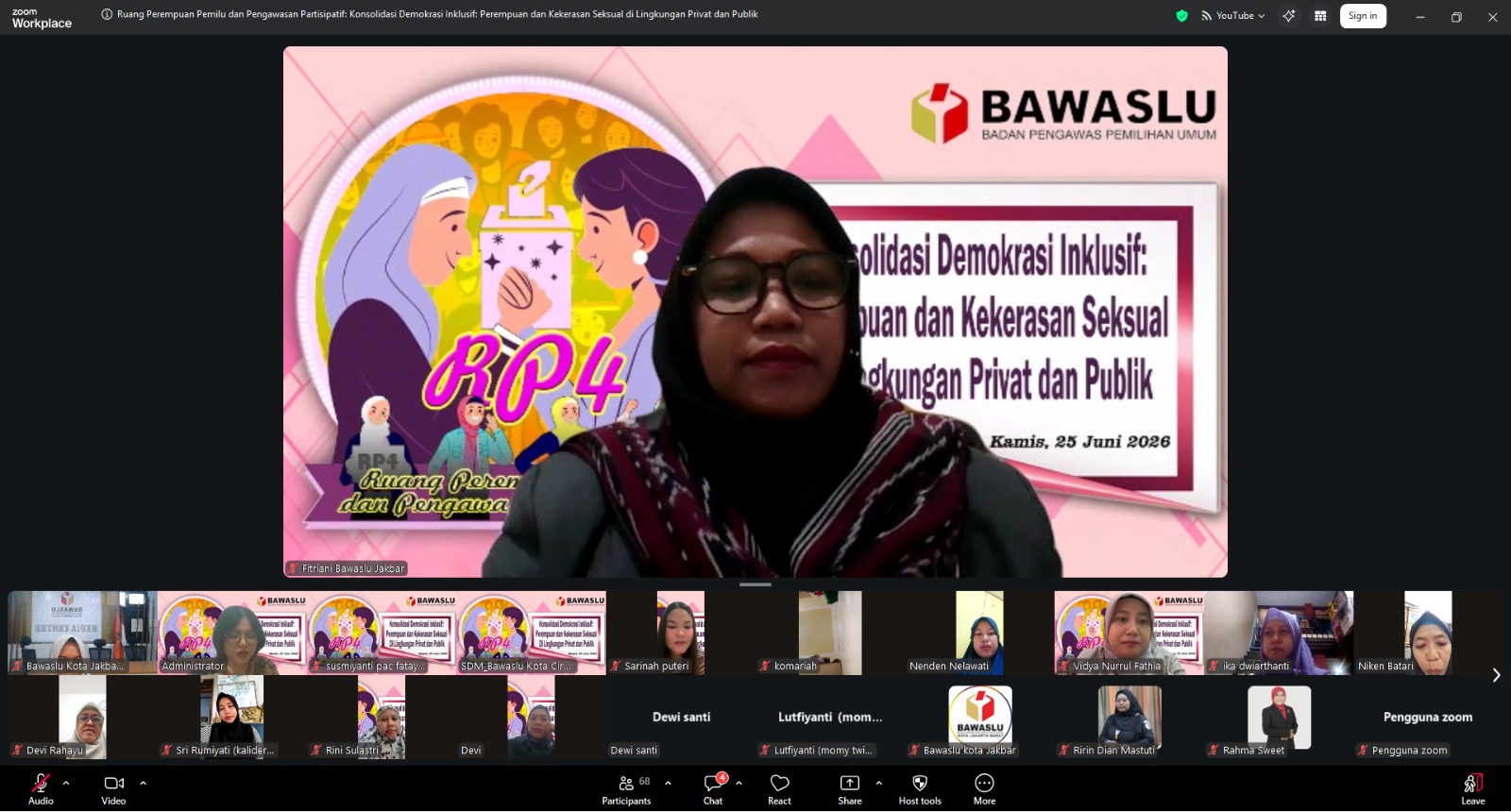
Task: Select Rahma Sweet profile tile
Action: pyautogui.click(x=1279, y=718)
